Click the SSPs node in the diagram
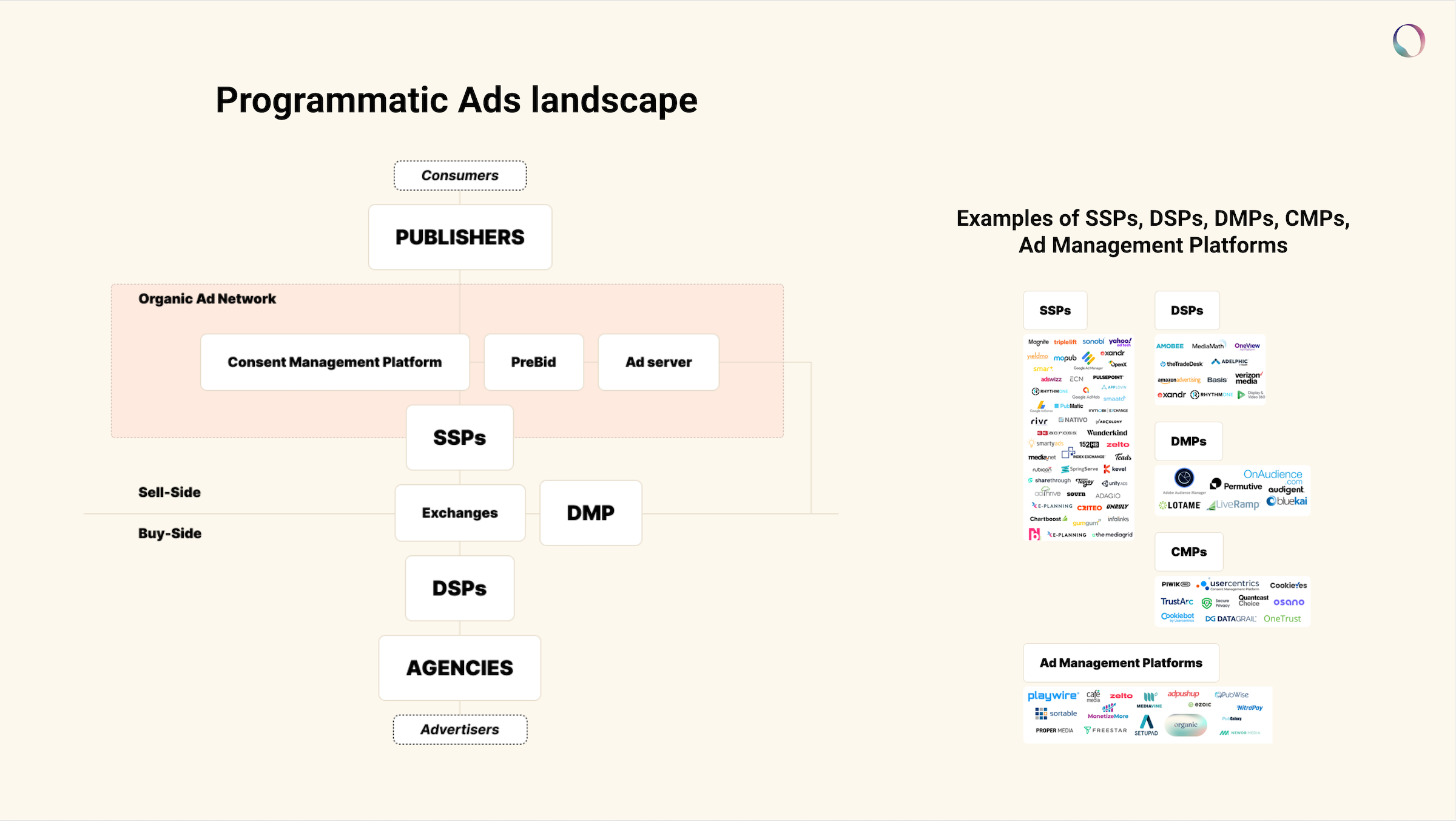Screen dimensions: 1456x821 point(460,437)
